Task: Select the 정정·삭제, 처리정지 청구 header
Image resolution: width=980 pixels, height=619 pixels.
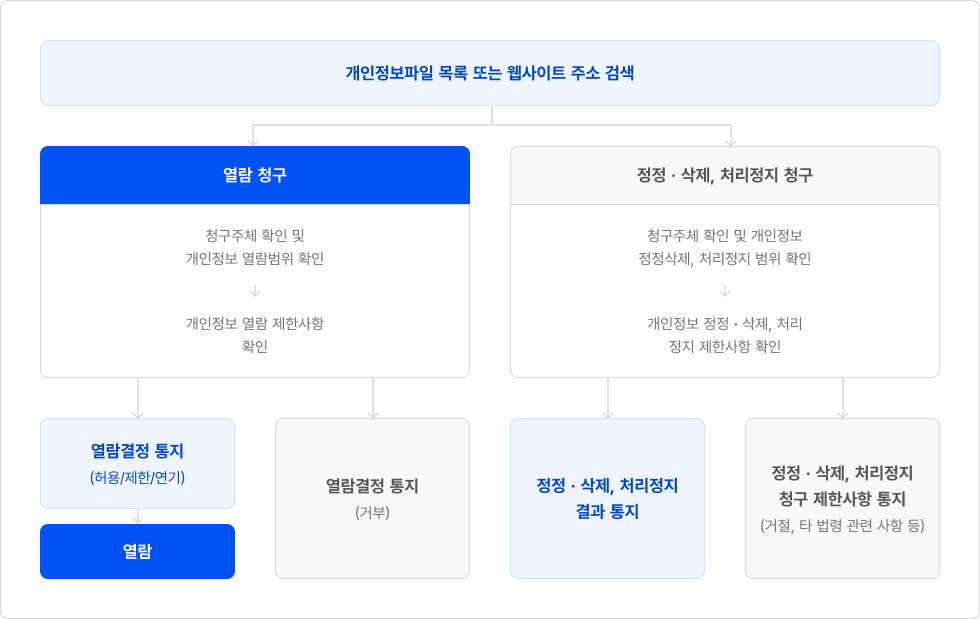Action: 724,175
